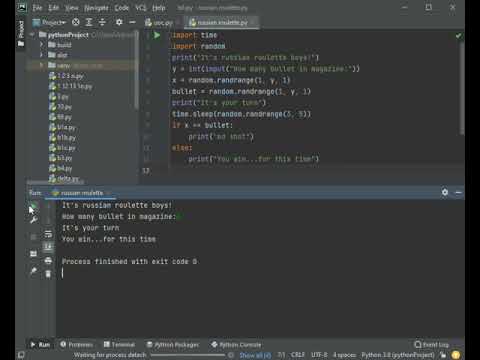Click the yellow face IDE status icon
480x360 pixels.
click(456, 355)
